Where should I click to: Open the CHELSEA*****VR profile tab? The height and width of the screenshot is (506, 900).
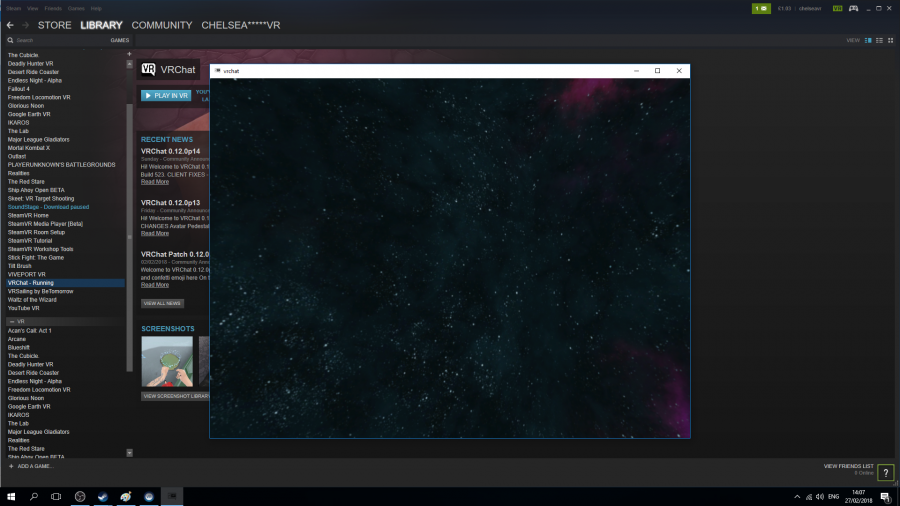[x=240, y=25]
